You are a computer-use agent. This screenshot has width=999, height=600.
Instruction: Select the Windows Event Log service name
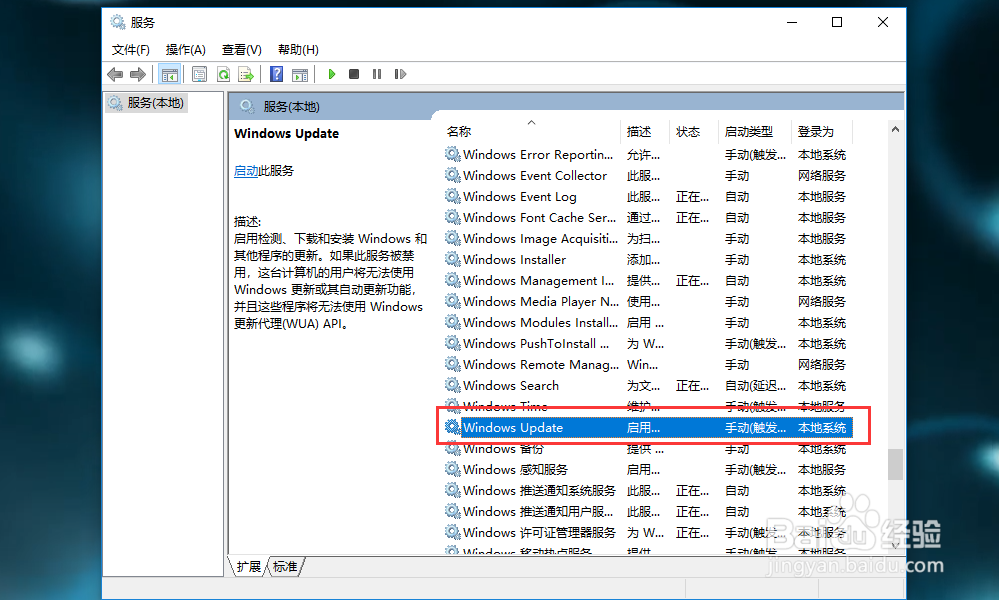520,197
